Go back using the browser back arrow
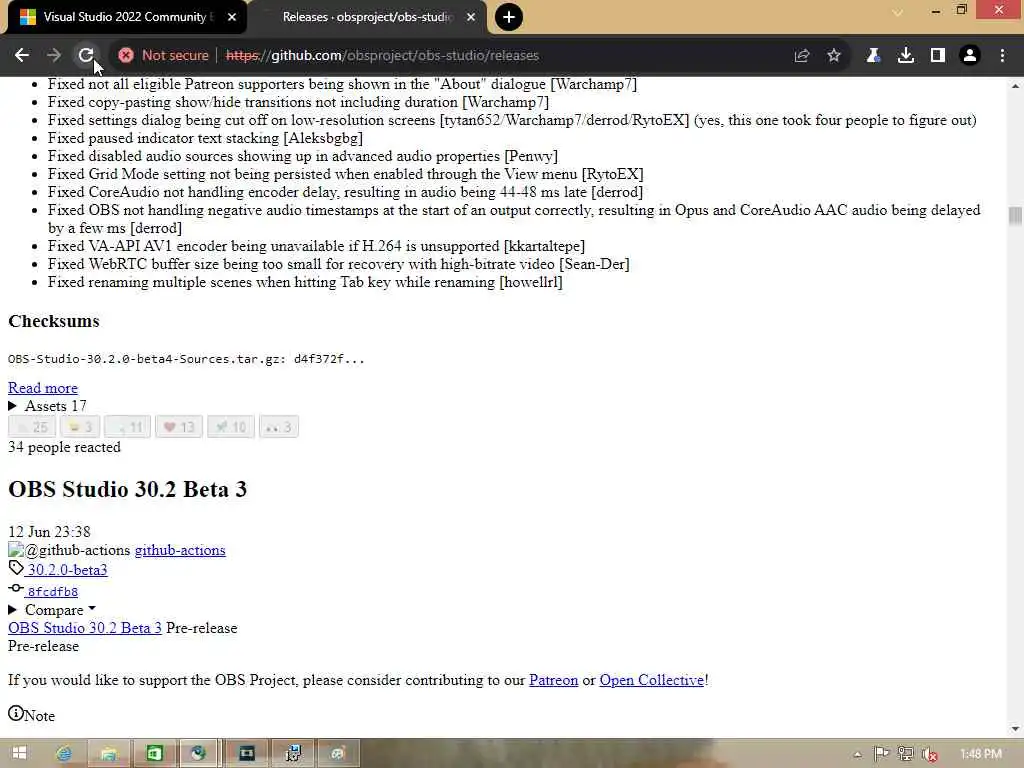The image size is (1024, 768). click(x=22, y=56)
